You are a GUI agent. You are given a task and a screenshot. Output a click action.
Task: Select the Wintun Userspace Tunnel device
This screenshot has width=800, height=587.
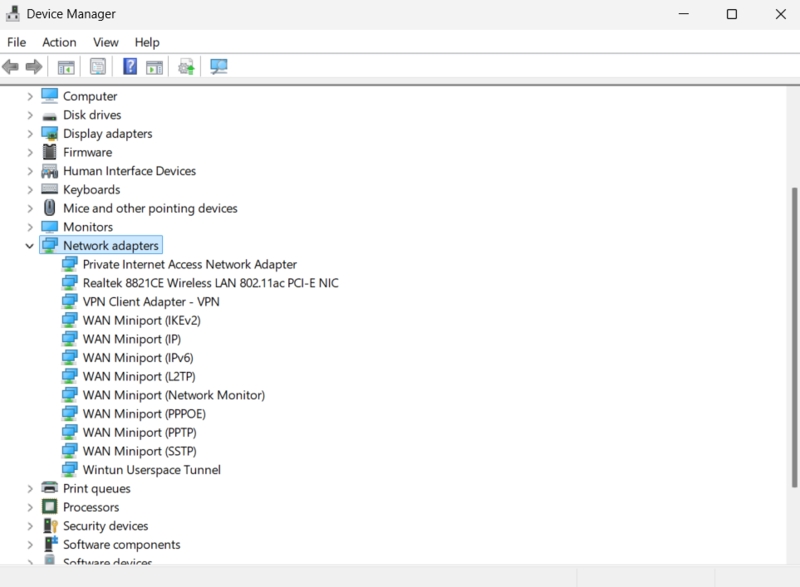click(x=151, y=470)
